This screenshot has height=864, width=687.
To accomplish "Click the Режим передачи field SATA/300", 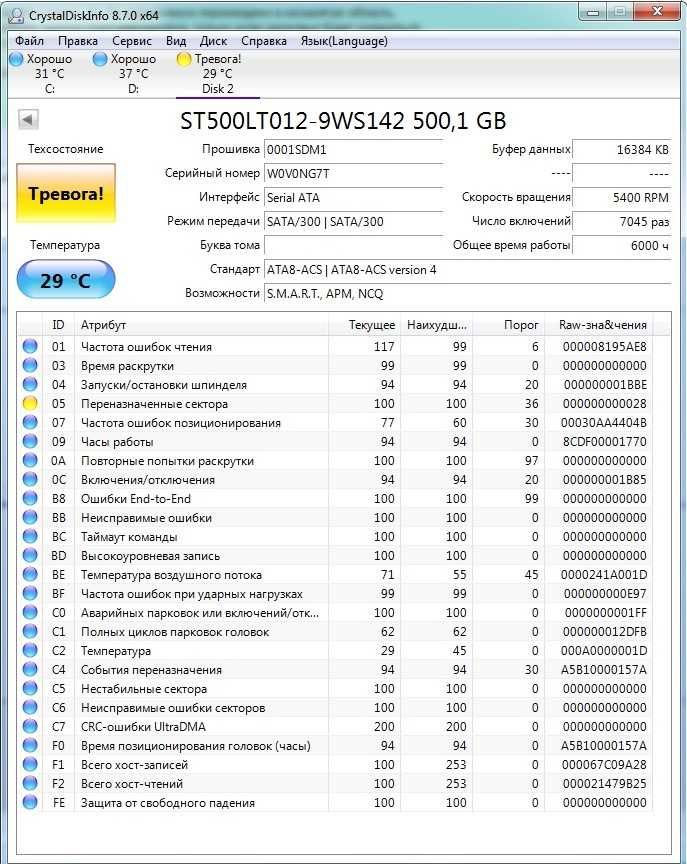I will pyautogui.click(x=353, y=222).
